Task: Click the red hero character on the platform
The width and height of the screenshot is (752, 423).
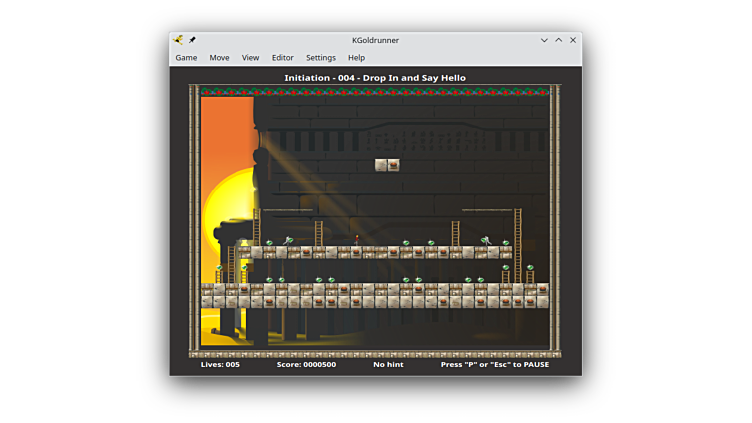Action: coord(356,240)
